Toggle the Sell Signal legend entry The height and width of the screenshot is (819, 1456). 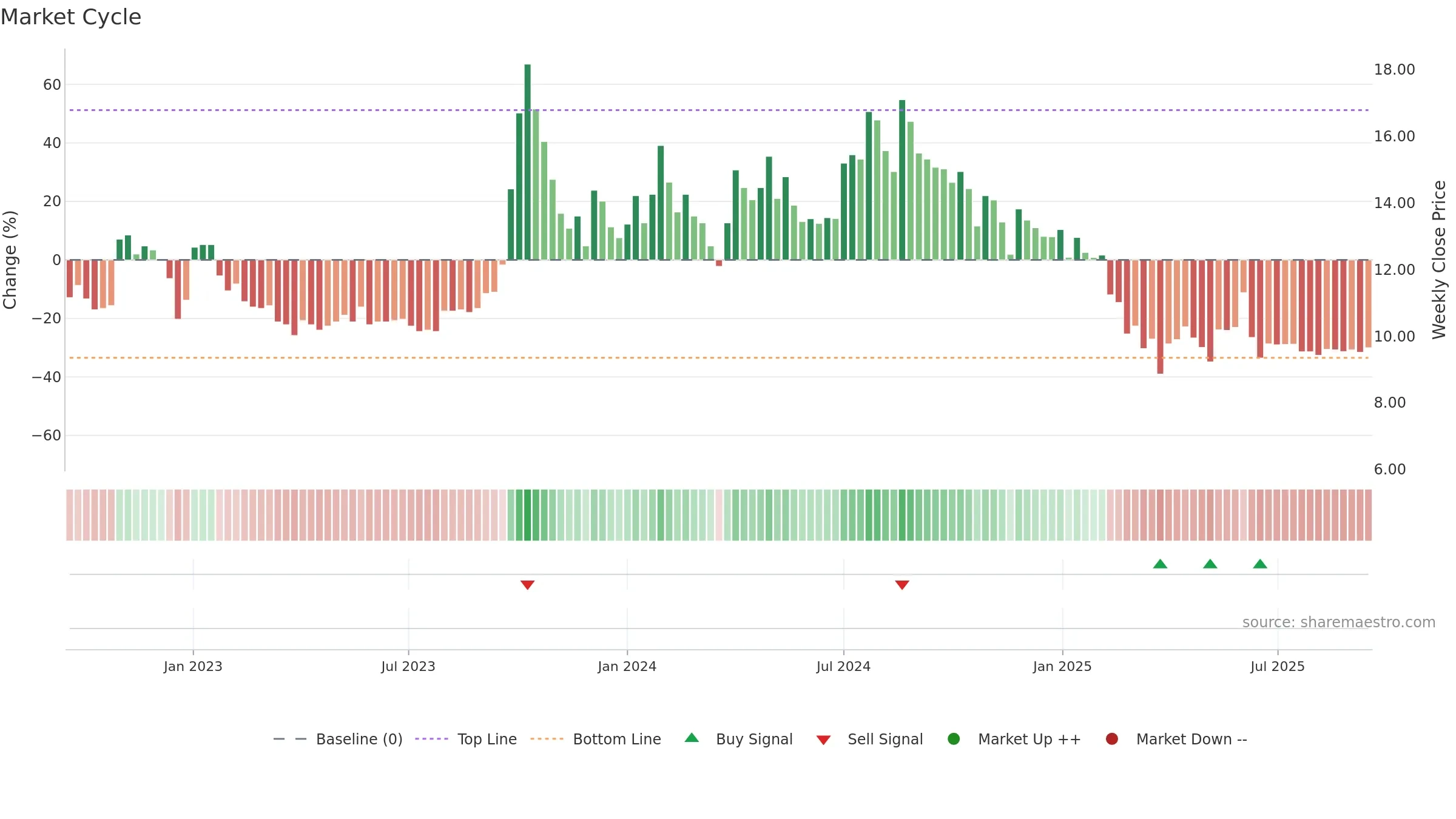(x=869, y=739)
